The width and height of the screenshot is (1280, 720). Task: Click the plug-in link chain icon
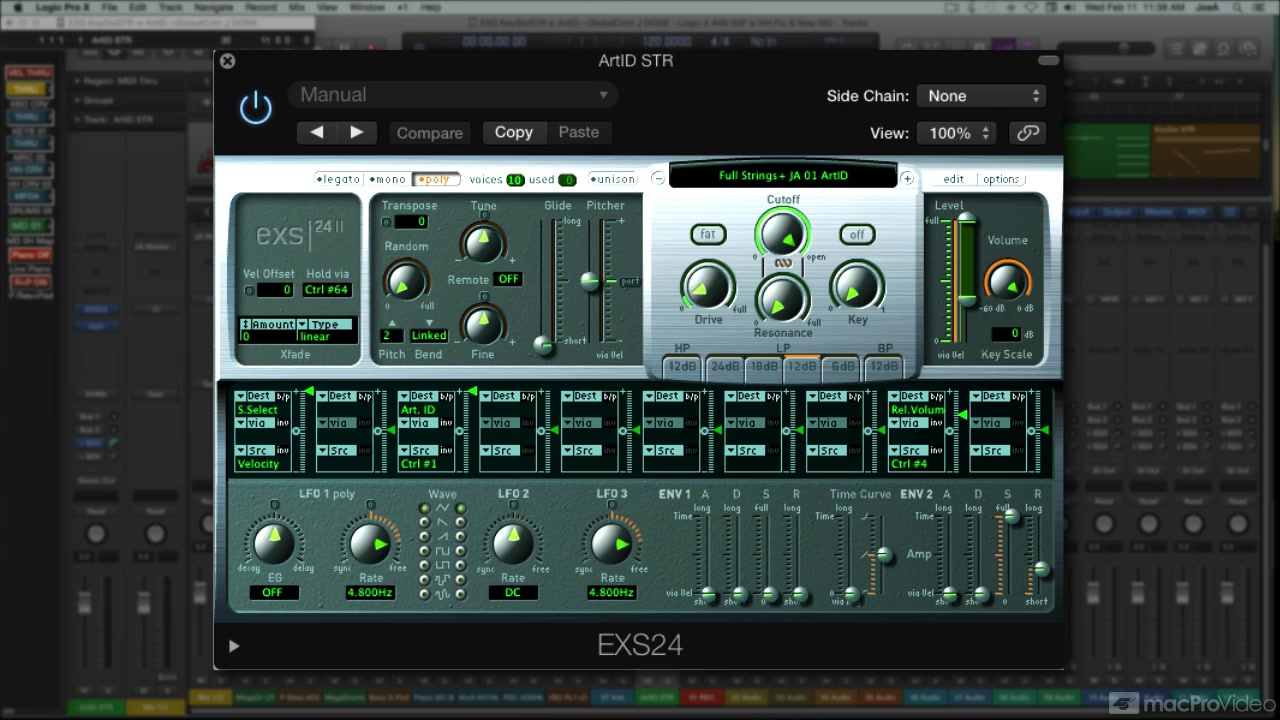click(x=1027, y=133)
